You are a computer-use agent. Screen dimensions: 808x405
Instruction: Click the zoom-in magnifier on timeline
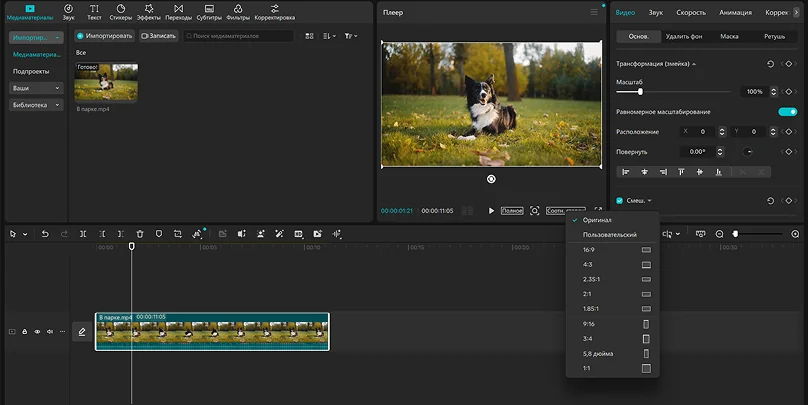[x=795, y=234]
